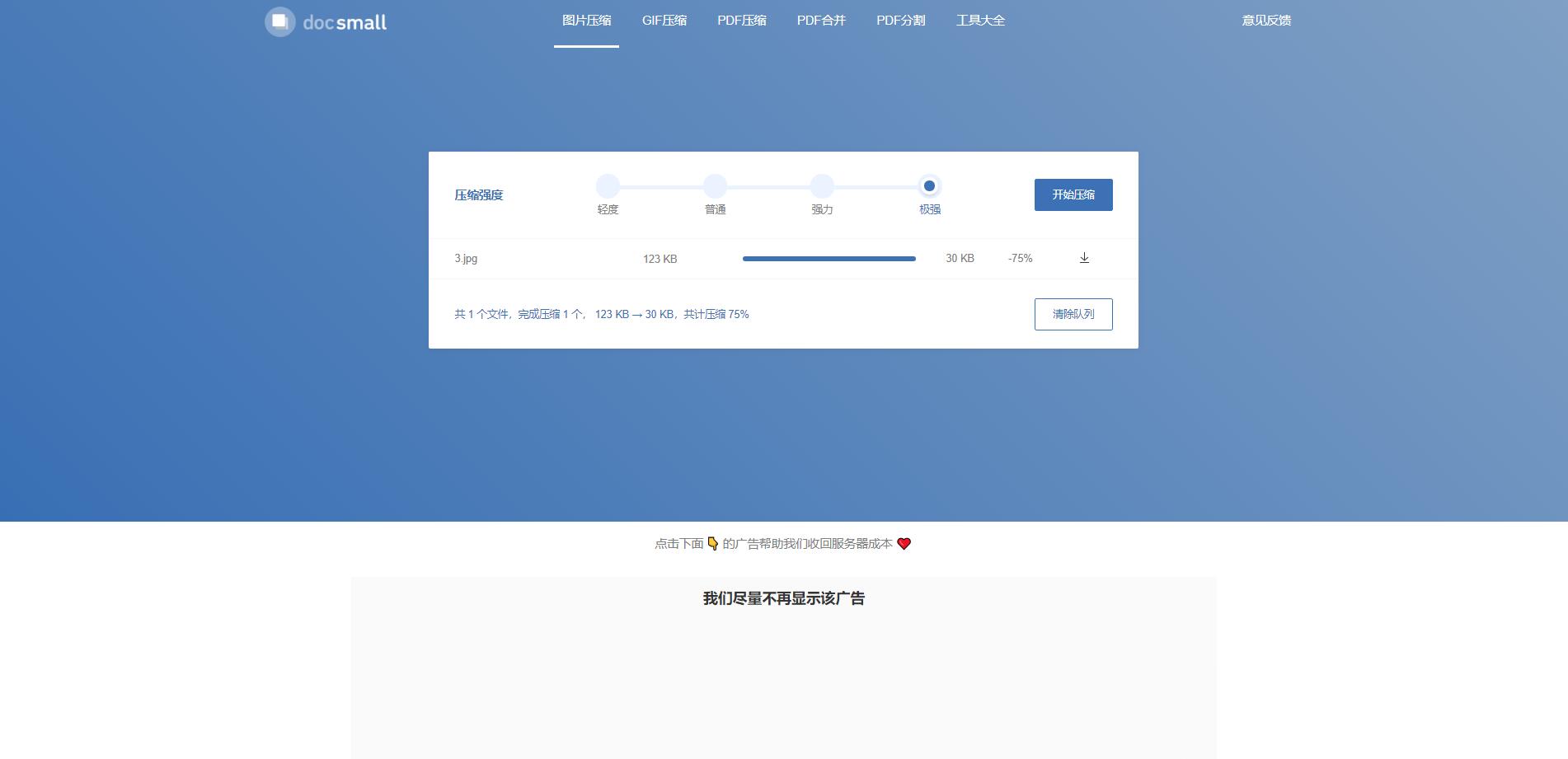Select 强力 compression strength
Image resolution: width=1568 pixels, height=759 pixels.
tap(822, 187)
